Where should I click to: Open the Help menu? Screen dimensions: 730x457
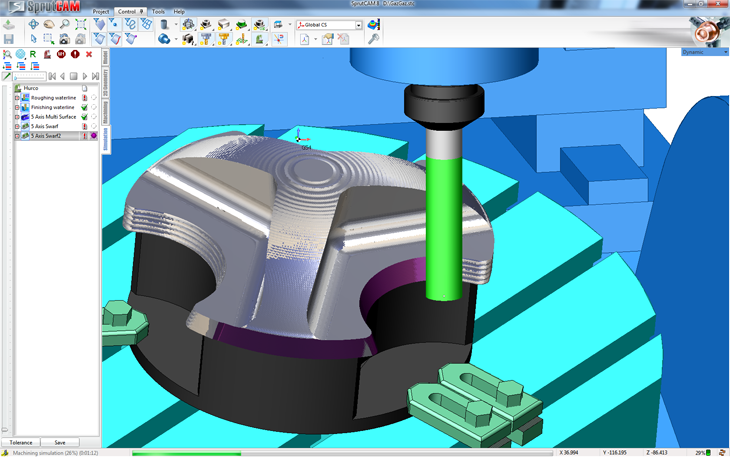[x=179, y=12]
